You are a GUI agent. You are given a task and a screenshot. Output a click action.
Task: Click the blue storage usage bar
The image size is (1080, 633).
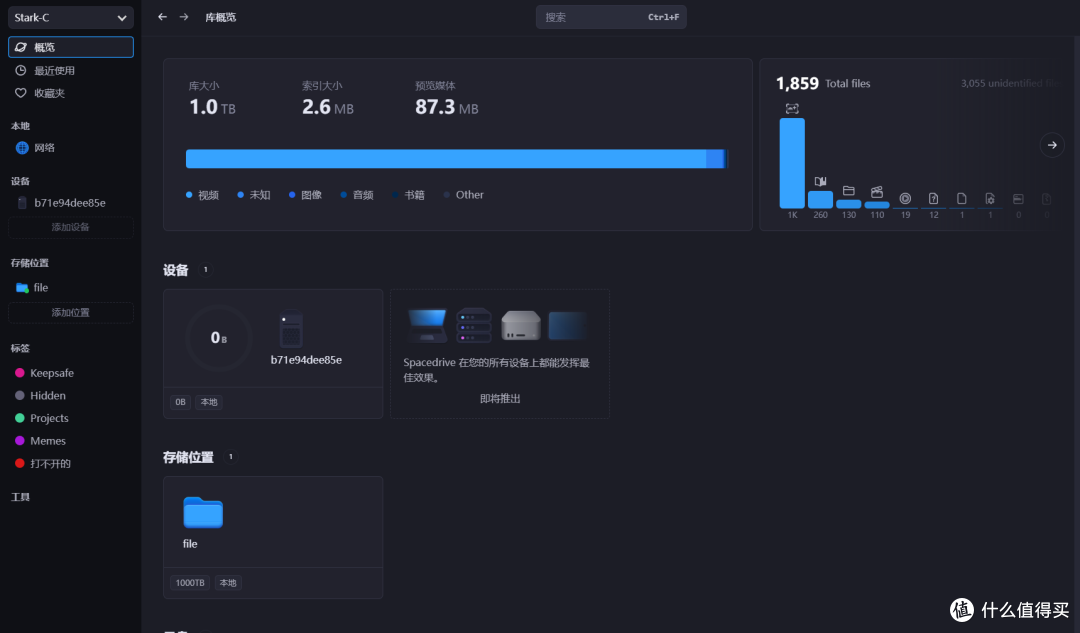click(x=456, y=158)
